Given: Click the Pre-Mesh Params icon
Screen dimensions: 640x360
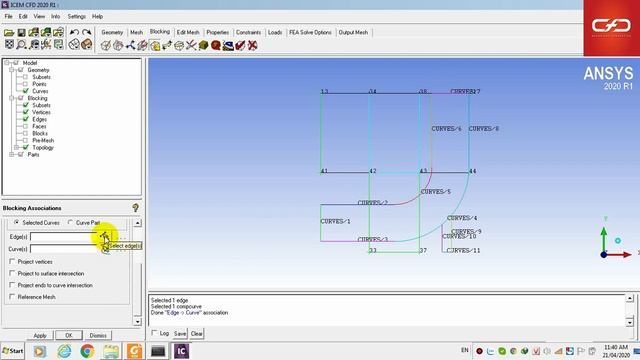Looking at the screenshot, I should pyautogui.click(x=203, y=45).
